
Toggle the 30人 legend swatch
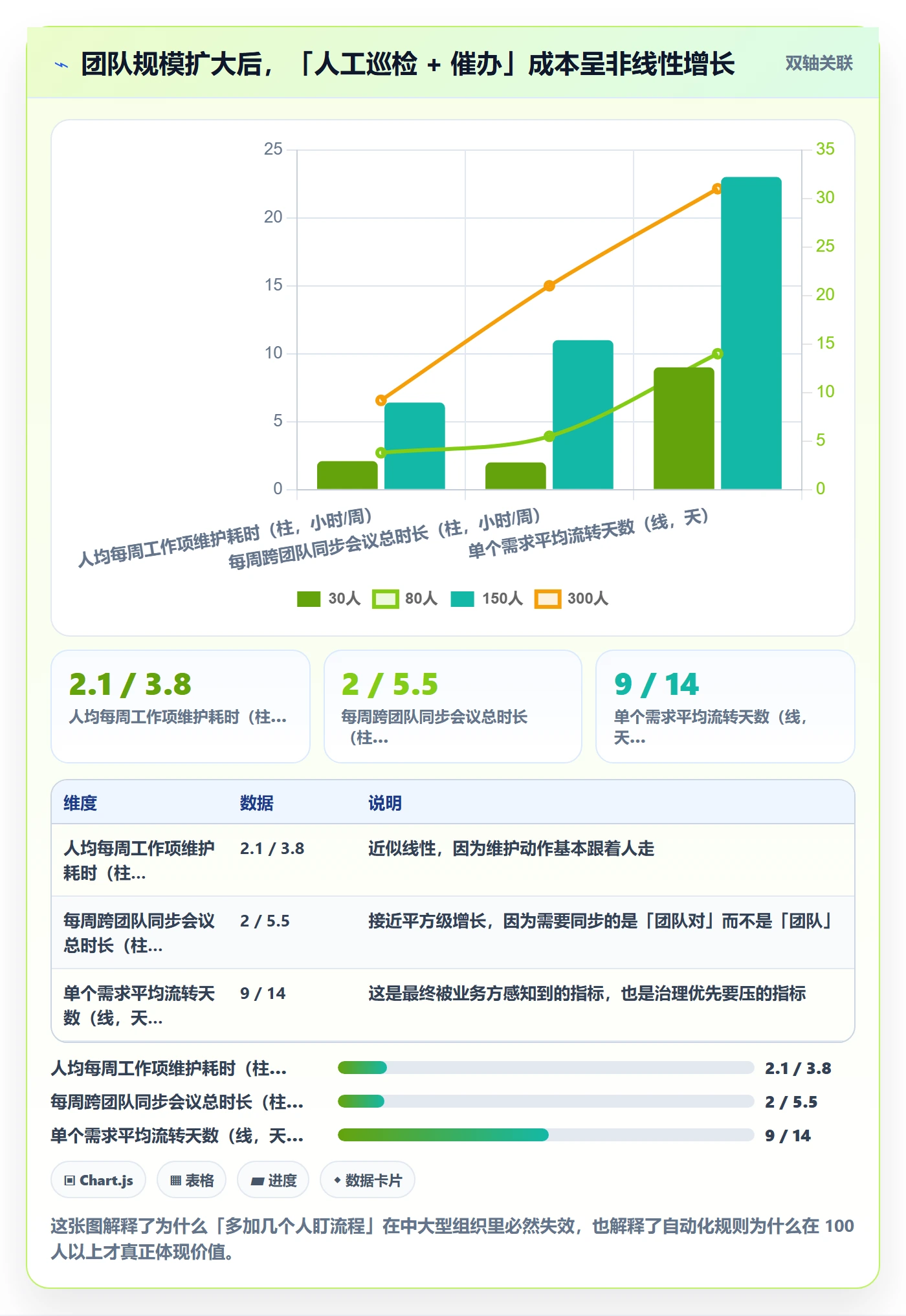(x=309, y=599)
